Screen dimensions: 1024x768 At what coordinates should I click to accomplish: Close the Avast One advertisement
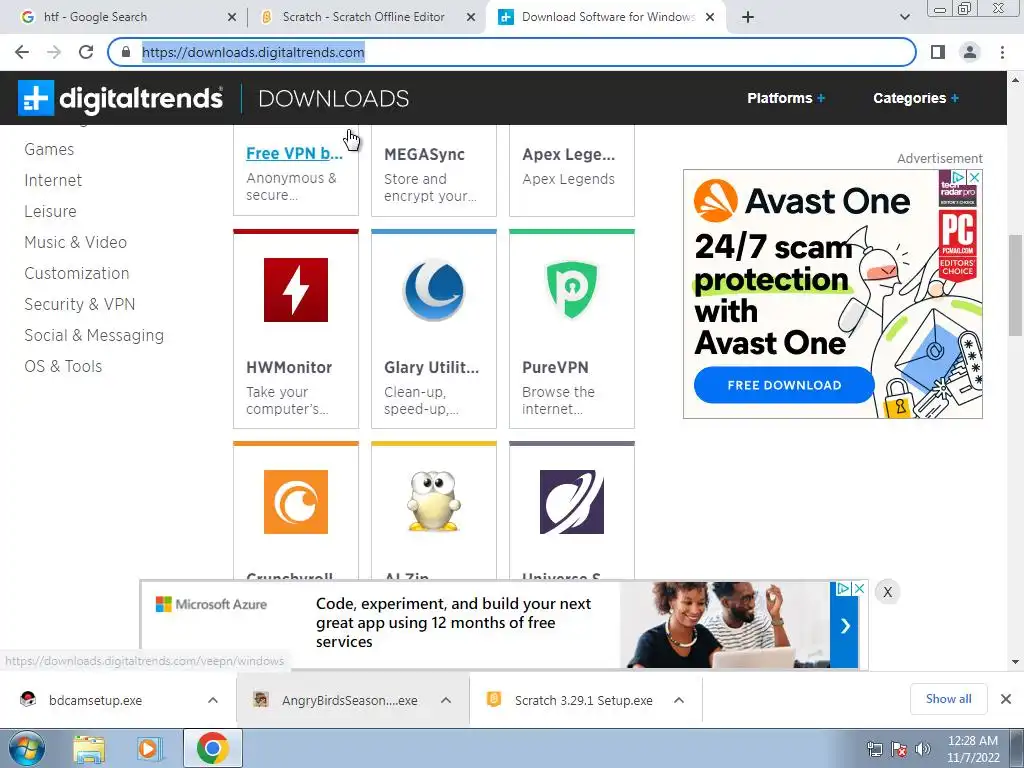point(974,177)
